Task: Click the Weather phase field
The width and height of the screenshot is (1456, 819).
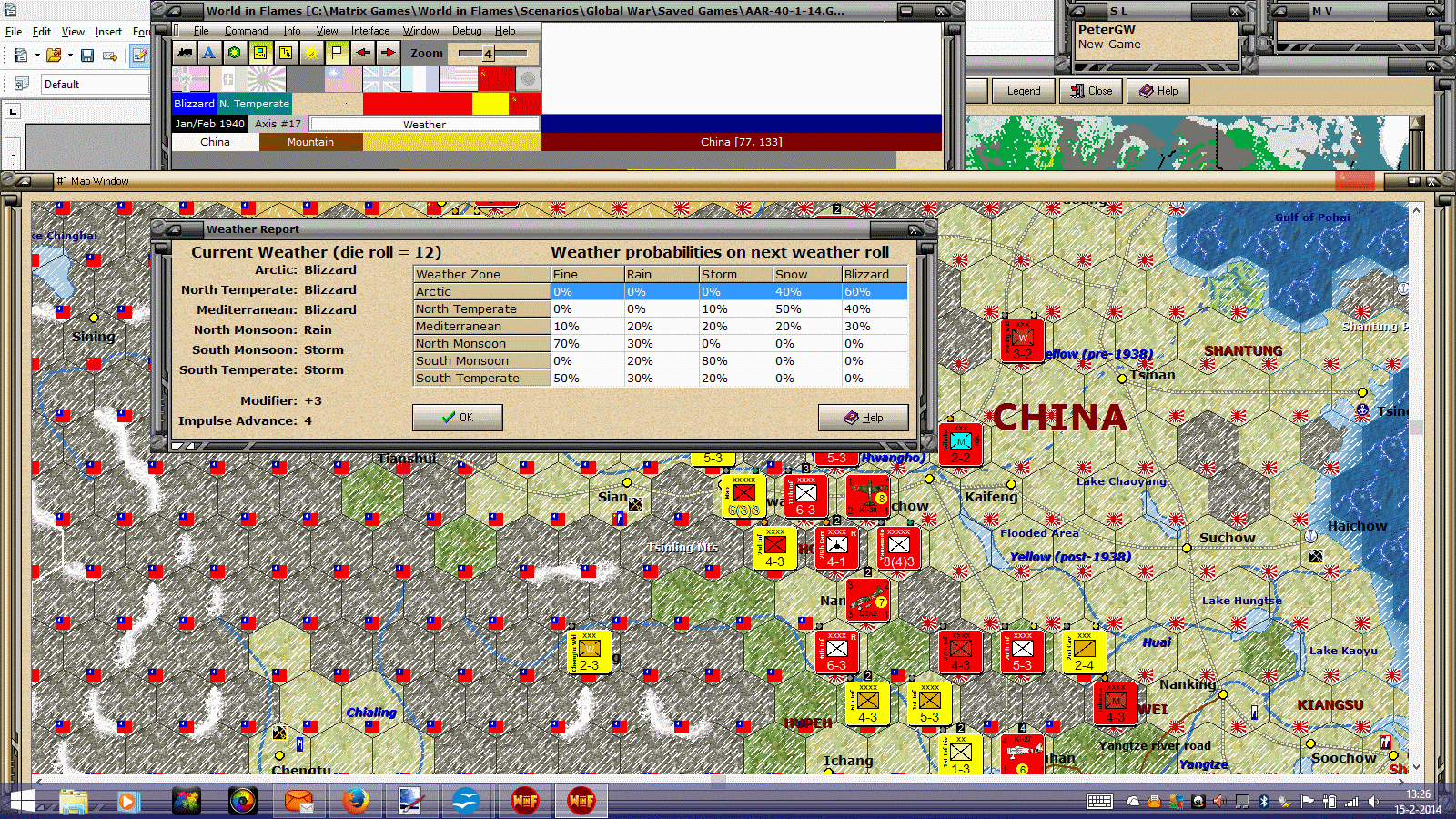Action: (x=425, y=124)
